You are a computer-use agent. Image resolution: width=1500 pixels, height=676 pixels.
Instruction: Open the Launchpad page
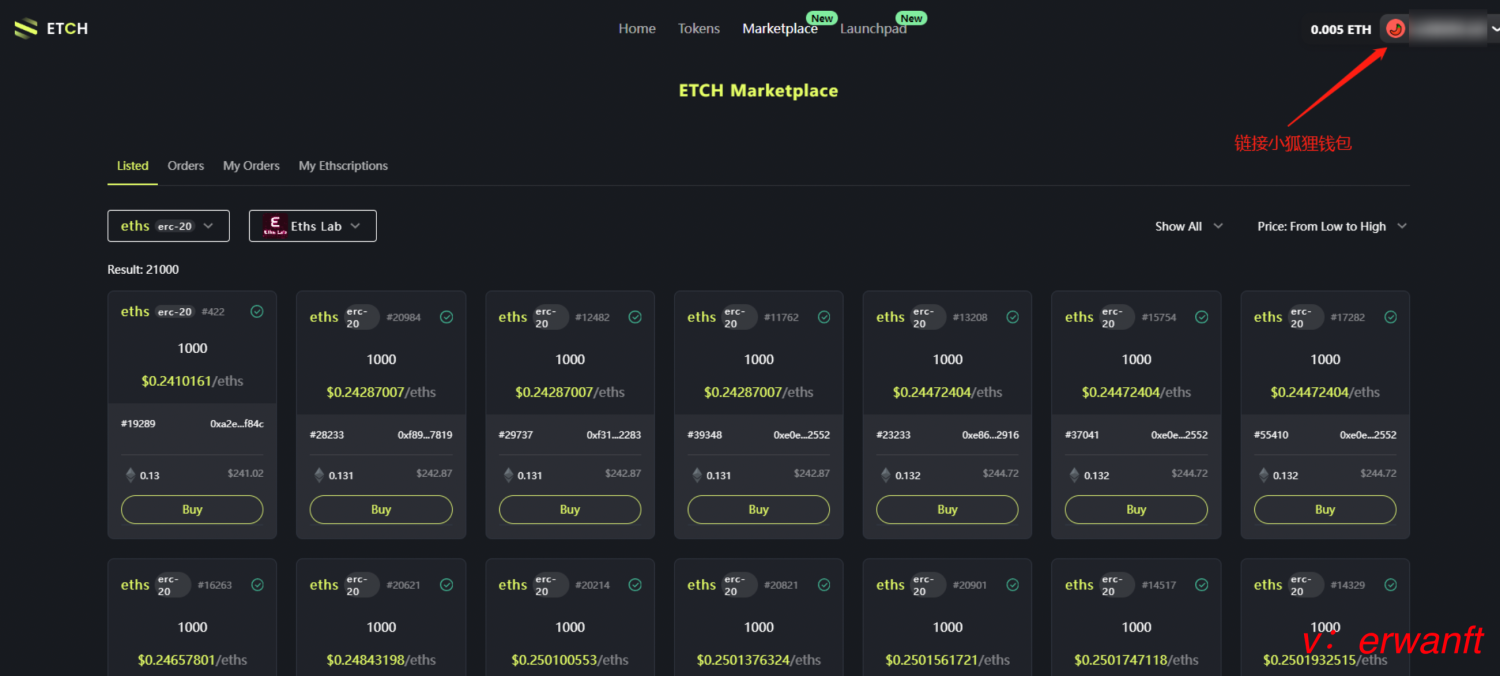873,29
